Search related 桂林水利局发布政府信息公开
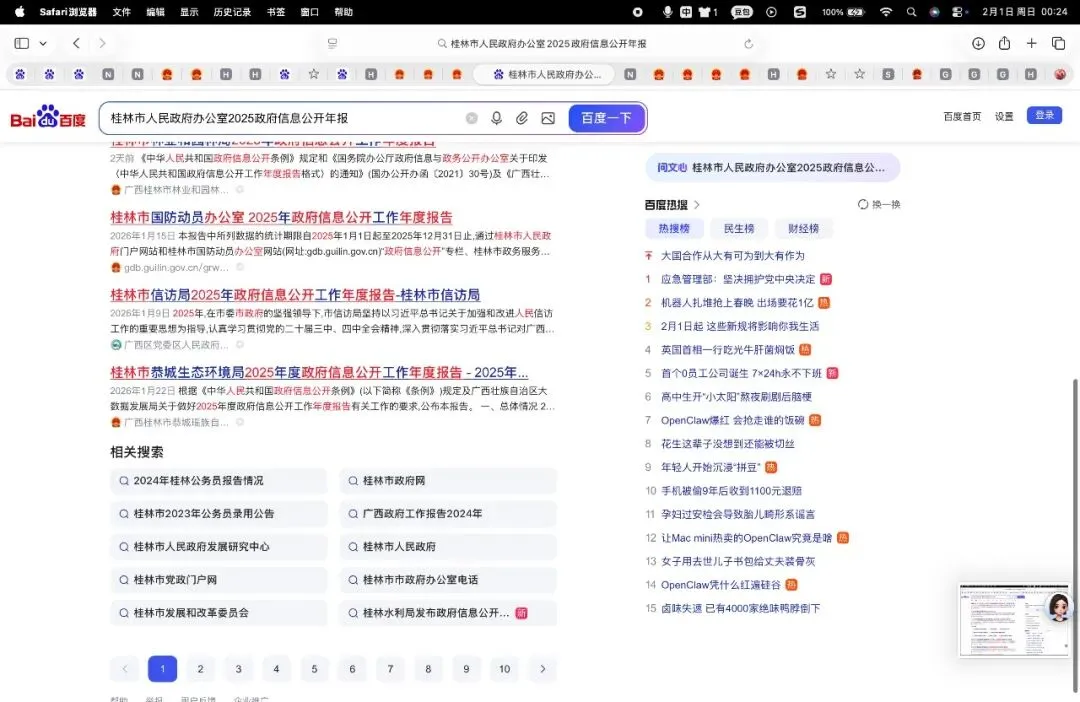Viewport: 1080px width, 702px height. coord(448,613)
